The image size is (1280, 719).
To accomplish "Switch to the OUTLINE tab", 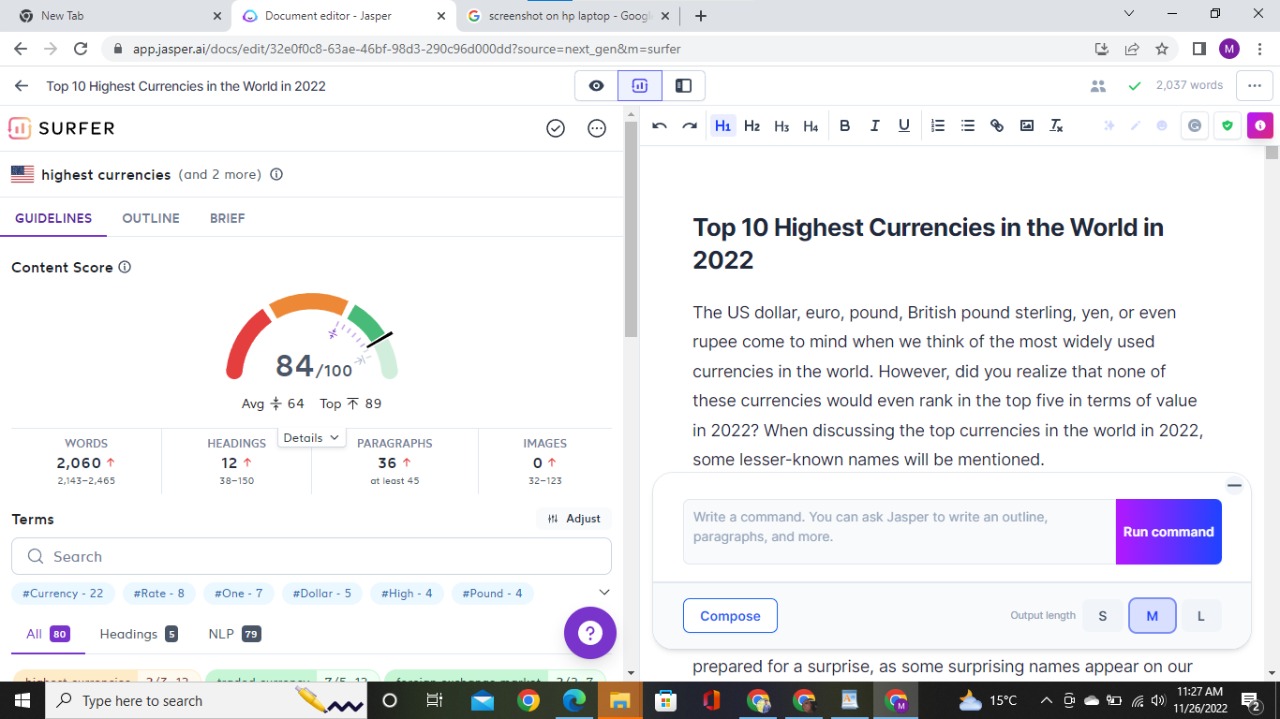I will [x=151, y=218].
